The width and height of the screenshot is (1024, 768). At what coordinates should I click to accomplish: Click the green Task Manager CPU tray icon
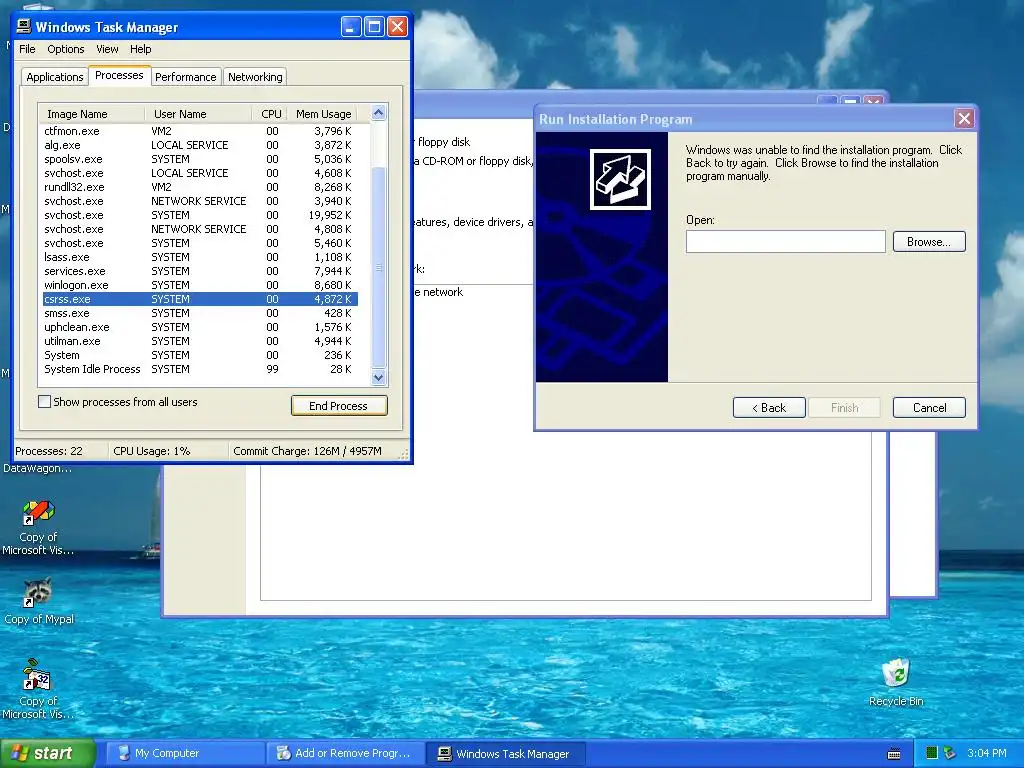(x=932, y=754)
